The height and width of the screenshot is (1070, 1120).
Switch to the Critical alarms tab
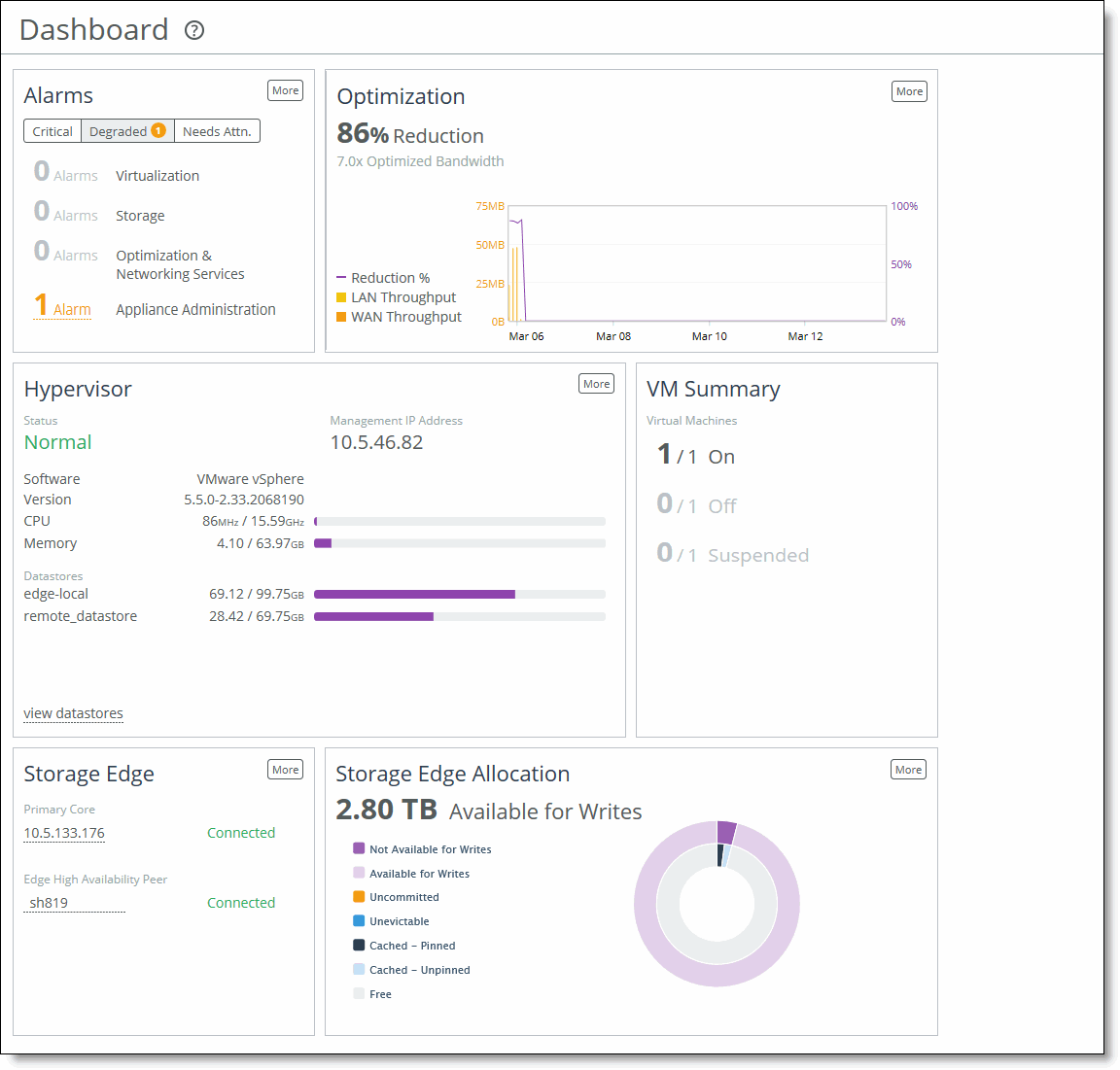[x=52, y=130]
